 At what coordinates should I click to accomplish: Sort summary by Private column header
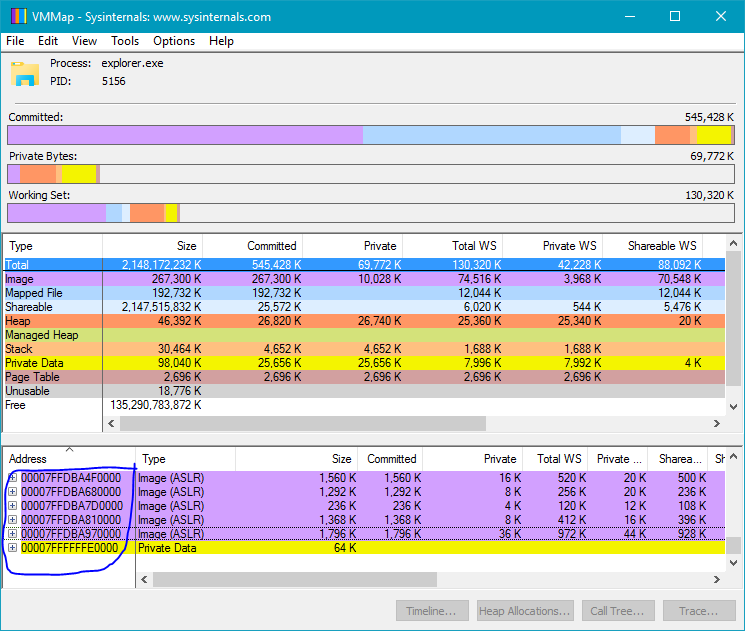353,246
